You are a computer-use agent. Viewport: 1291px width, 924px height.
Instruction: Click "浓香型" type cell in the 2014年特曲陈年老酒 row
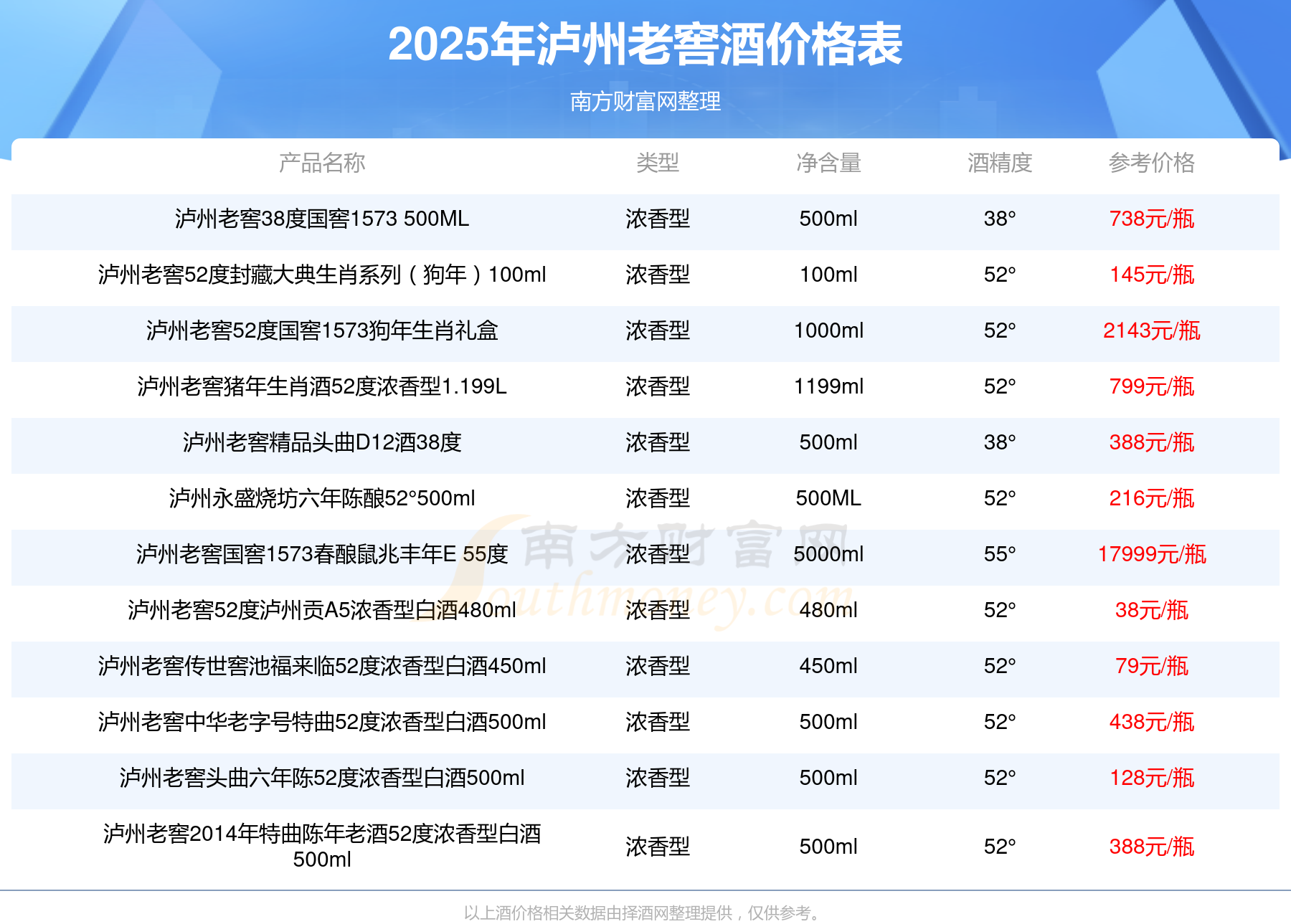click(658, 847)
